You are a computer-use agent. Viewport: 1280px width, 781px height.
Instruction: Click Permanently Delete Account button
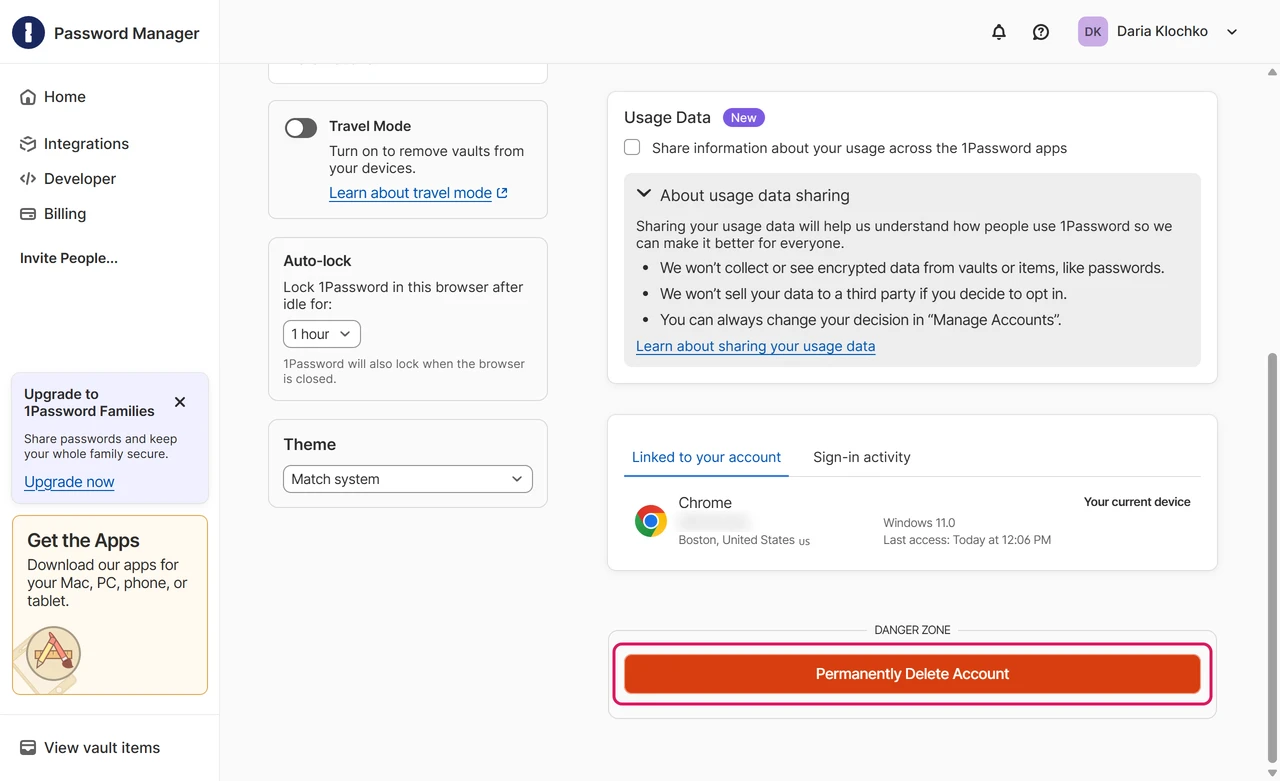[x=912, y=674]
